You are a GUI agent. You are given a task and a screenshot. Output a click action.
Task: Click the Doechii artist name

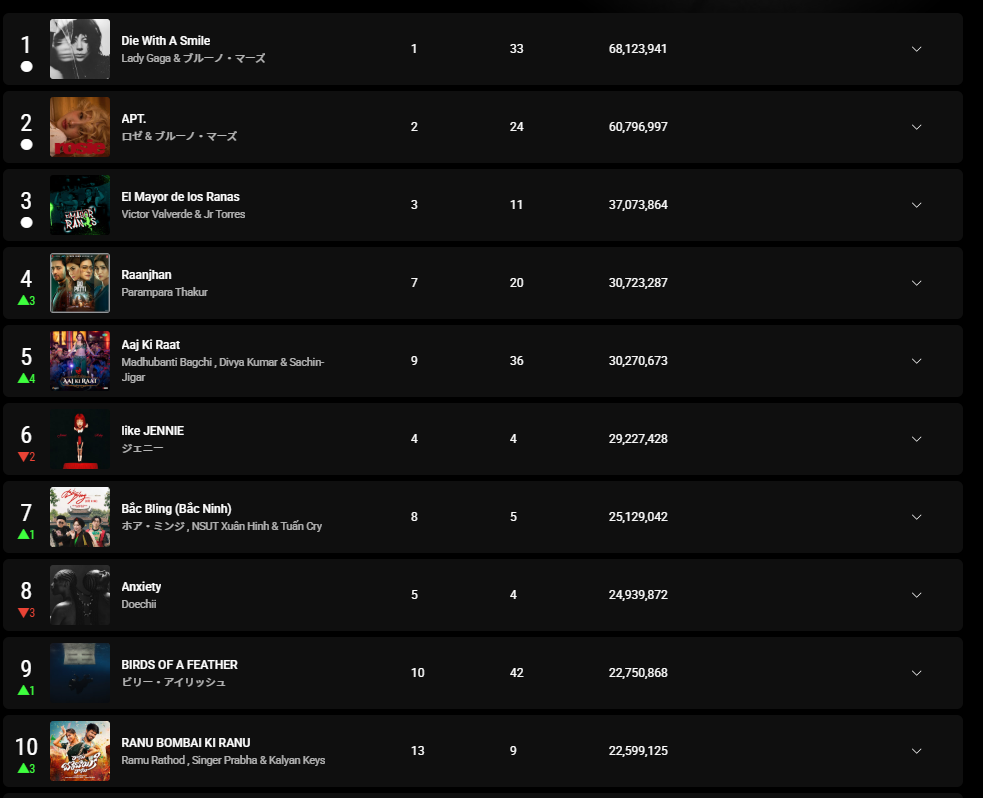[x=139, y=604]
